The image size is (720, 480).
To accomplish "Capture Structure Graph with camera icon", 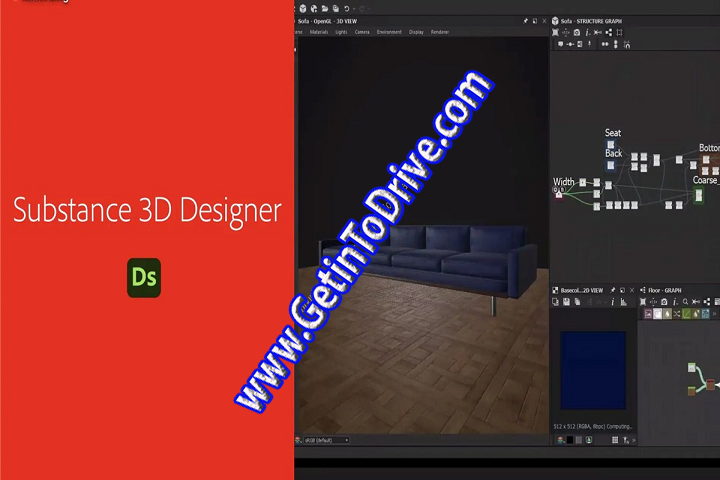I will 577,33.
